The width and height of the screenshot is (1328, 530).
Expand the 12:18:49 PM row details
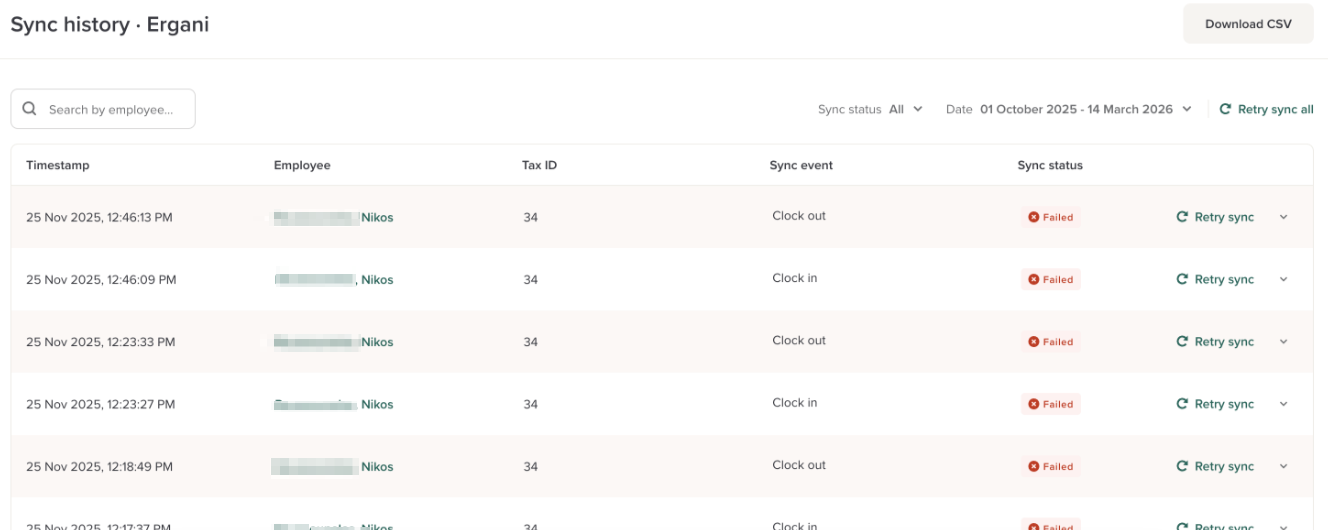(1284, 466)
